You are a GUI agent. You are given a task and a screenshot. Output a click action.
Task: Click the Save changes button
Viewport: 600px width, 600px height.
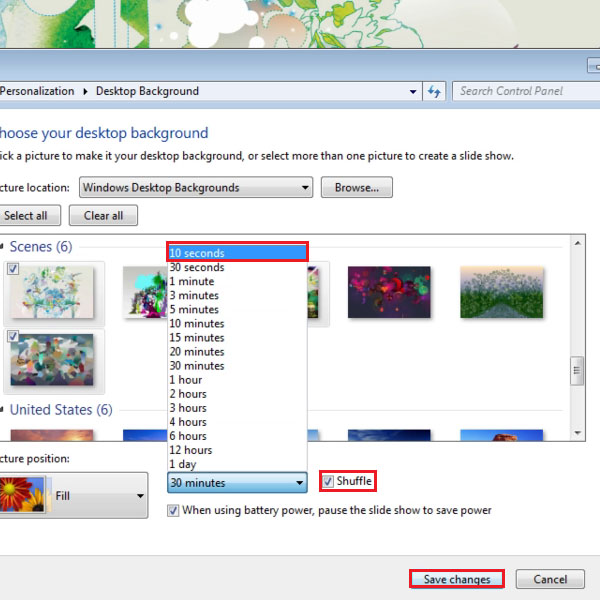coord(457,579)
